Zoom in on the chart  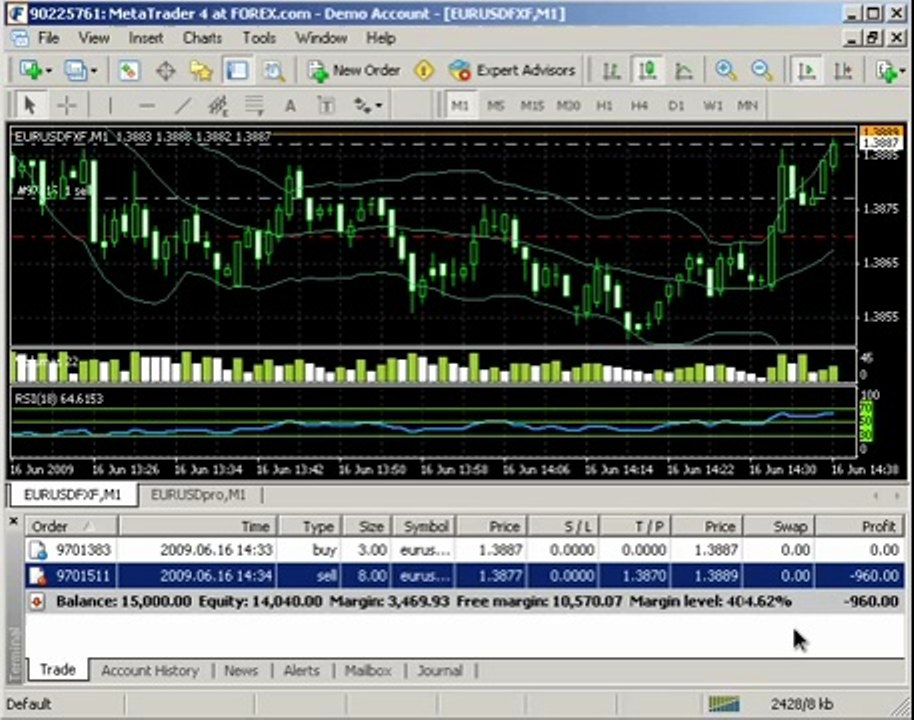coord(726,70)
